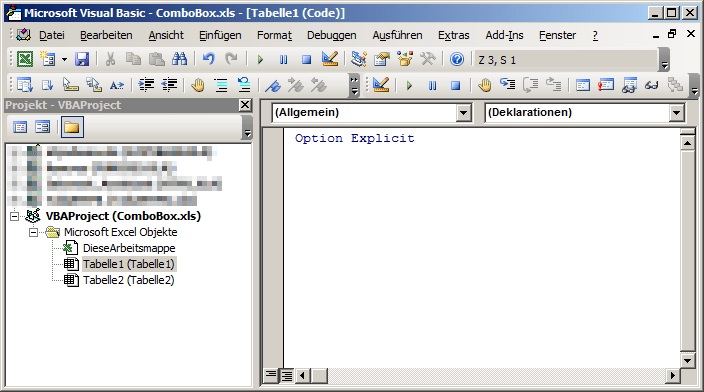Click View Object in the Project panel

click(x=43, y=128)
